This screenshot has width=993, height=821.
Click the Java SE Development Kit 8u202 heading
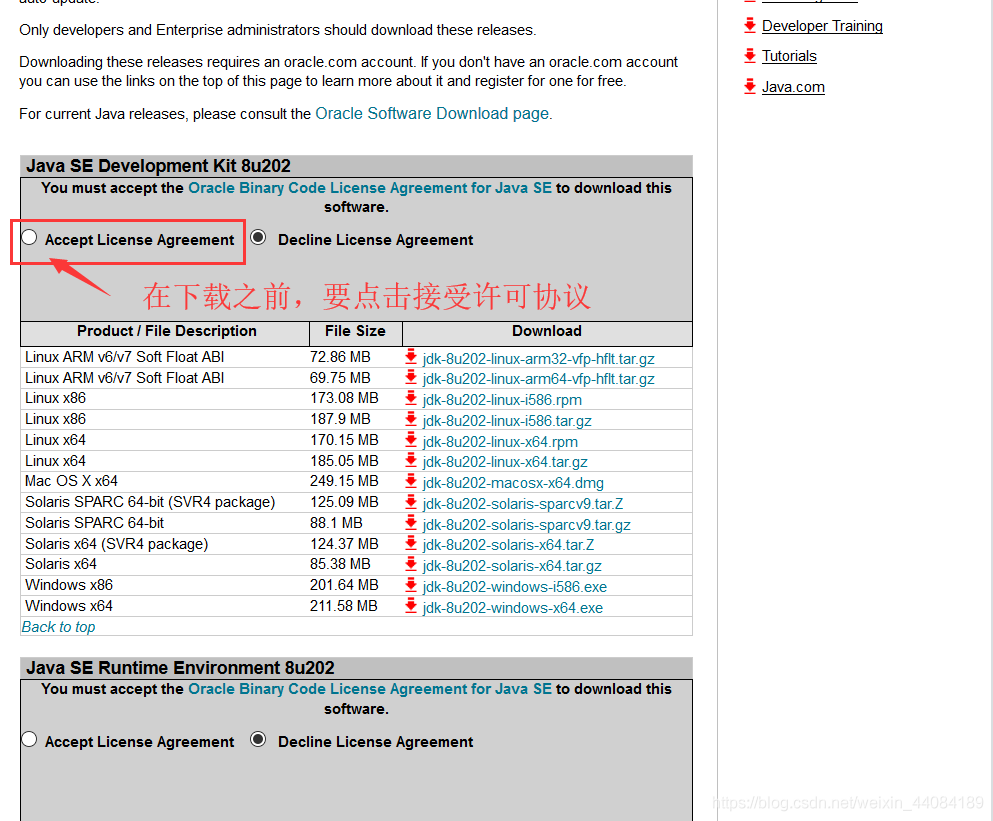[158, 166]
